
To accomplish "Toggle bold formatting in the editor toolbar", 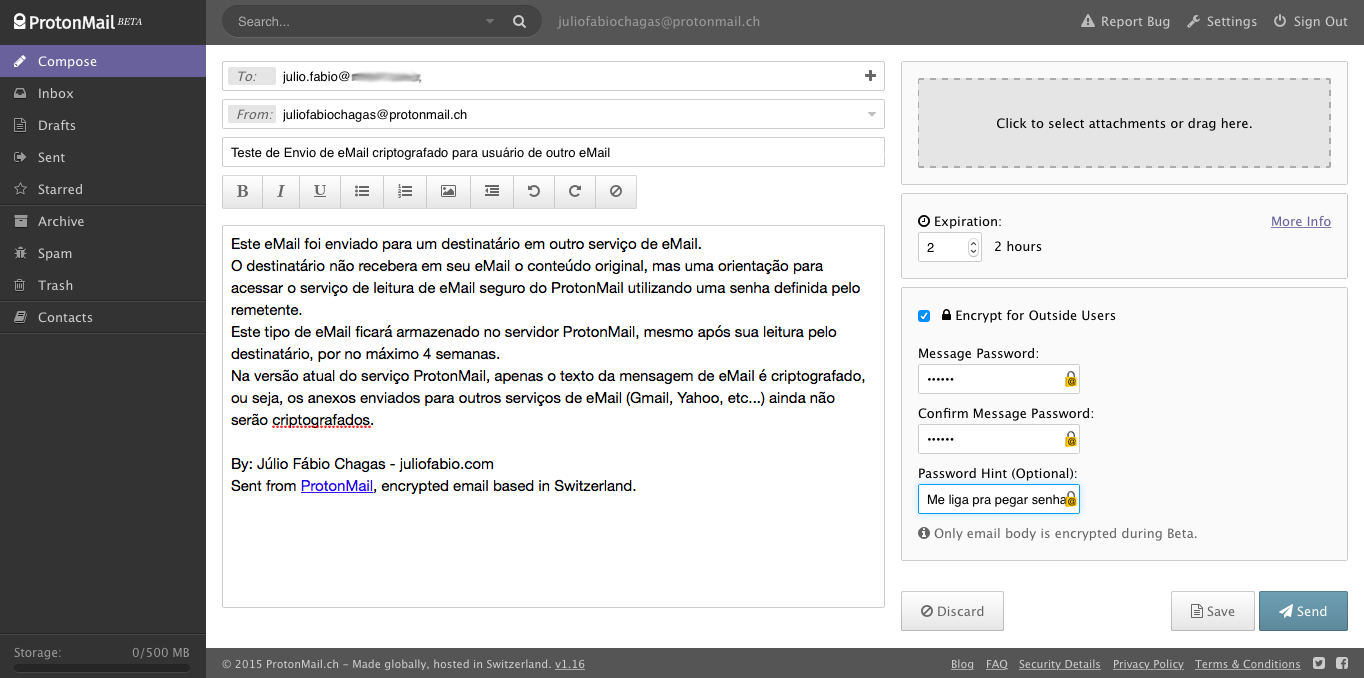I will (242, 191).
